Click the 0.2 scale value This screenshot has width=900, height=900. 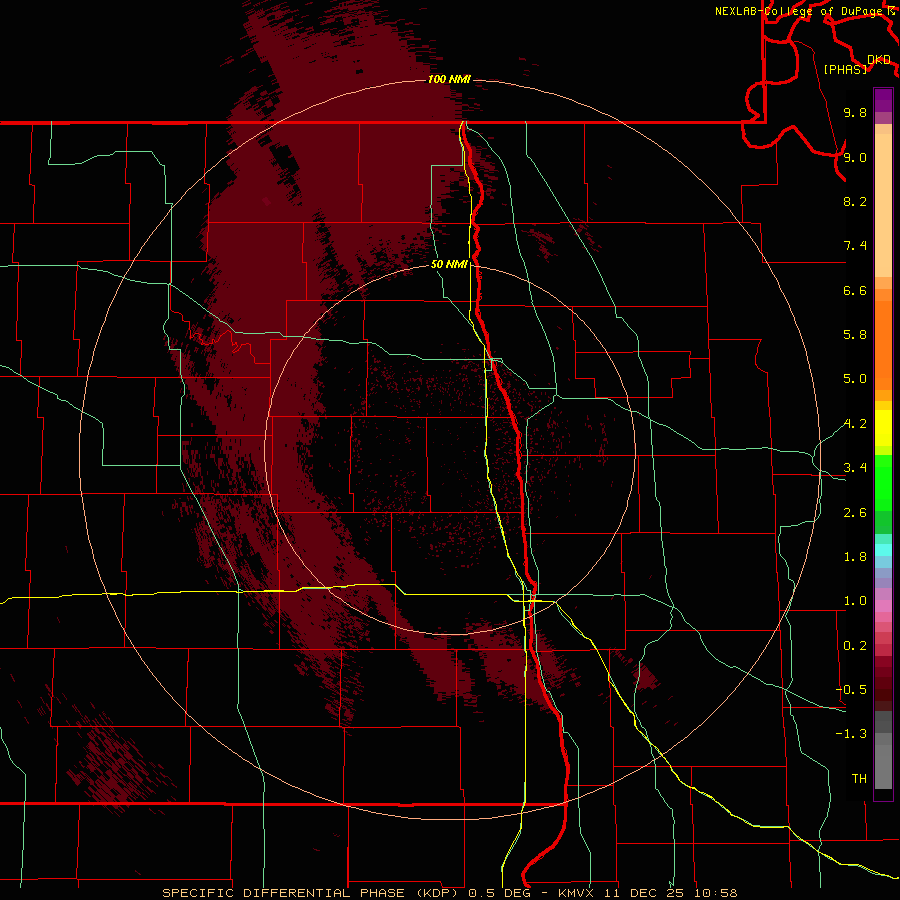(x=855, y=646)
